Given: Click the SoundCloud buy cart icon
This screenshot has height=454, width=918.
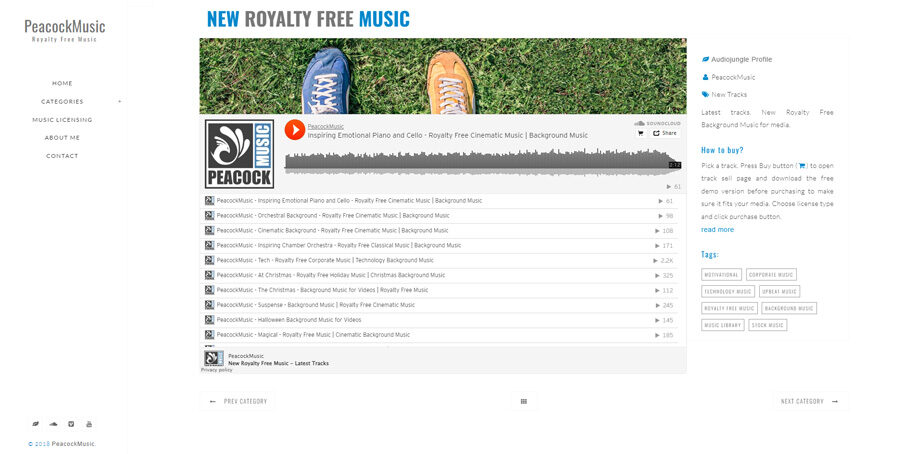Looking at the screenshot, I should coord(640,133).
